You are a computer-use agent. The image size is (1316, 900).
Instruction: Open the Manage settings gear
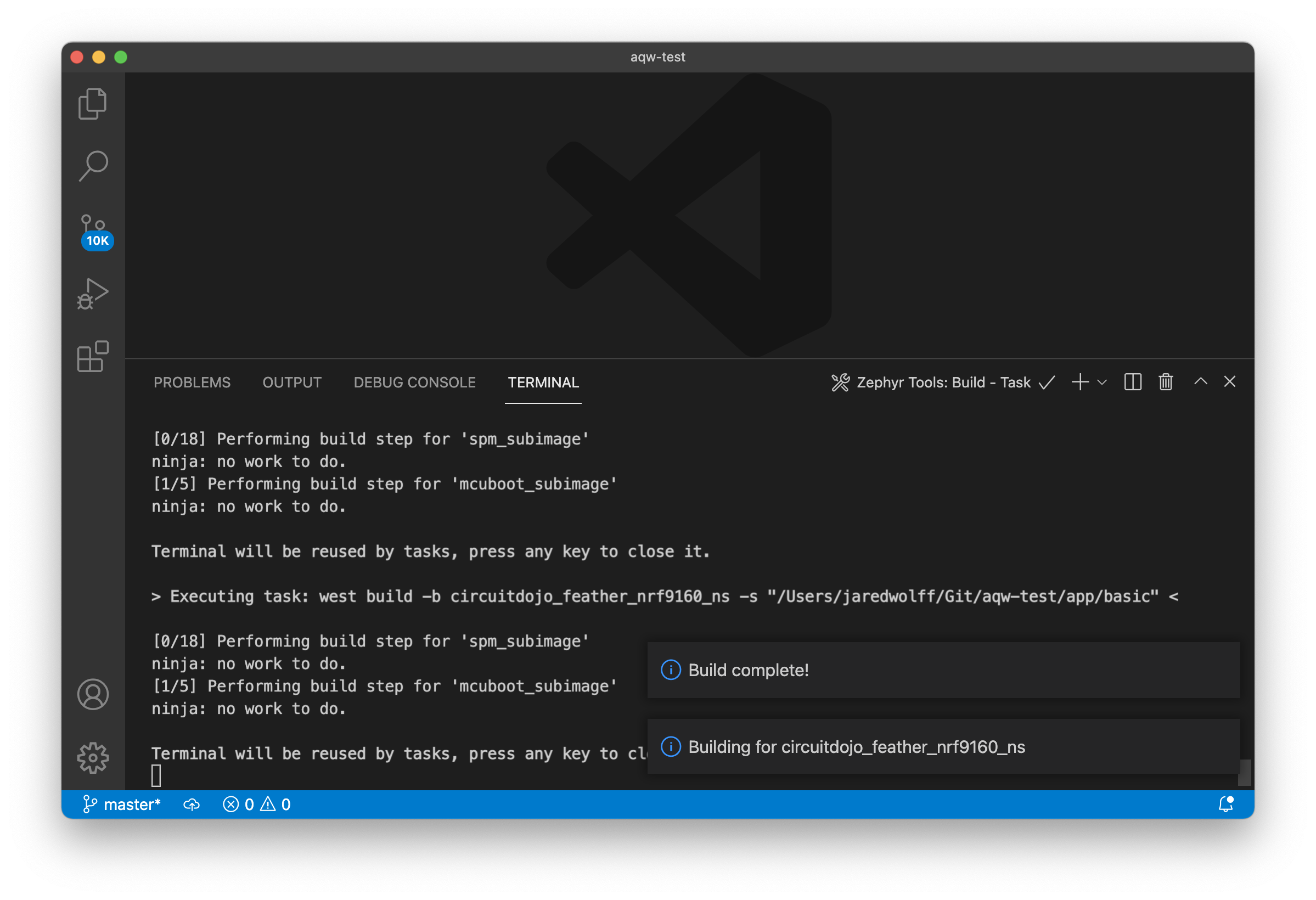93,757
